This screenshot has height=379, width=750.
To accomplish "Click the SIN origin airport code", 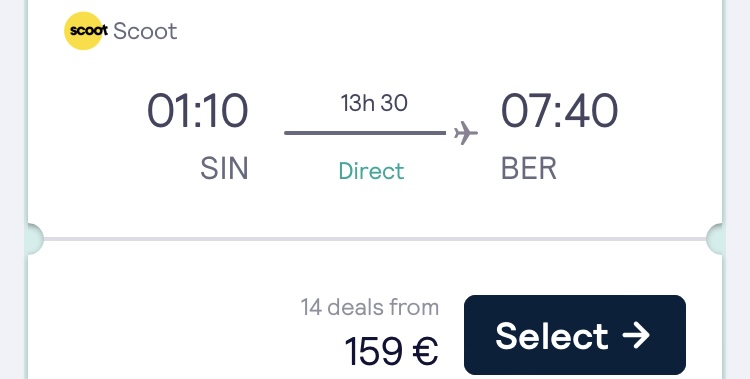I will pyautogui.click(x=224, y=169).
